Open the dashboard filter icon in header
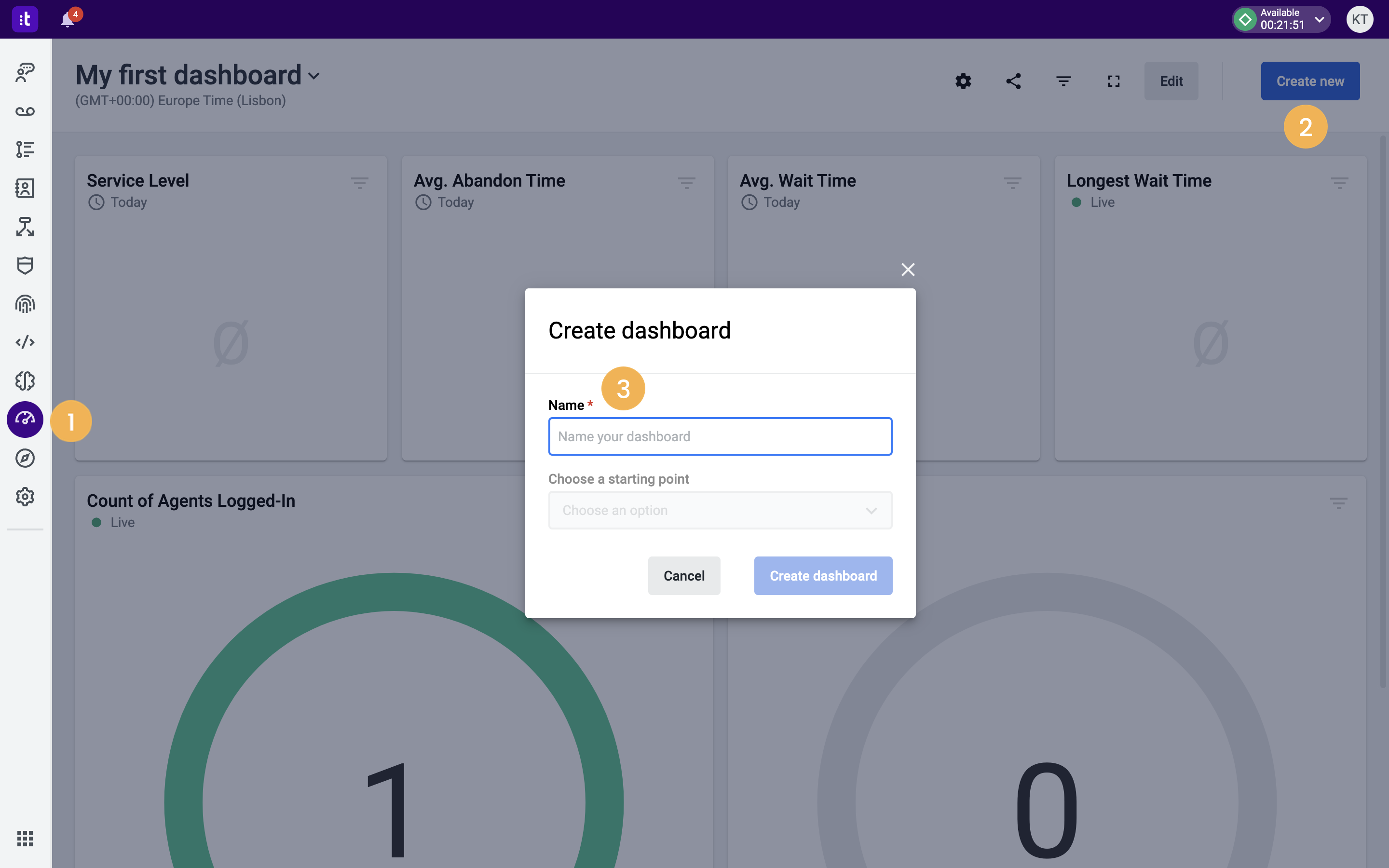This screenshot has width=1389, height=868. (x=1063, y=81)
